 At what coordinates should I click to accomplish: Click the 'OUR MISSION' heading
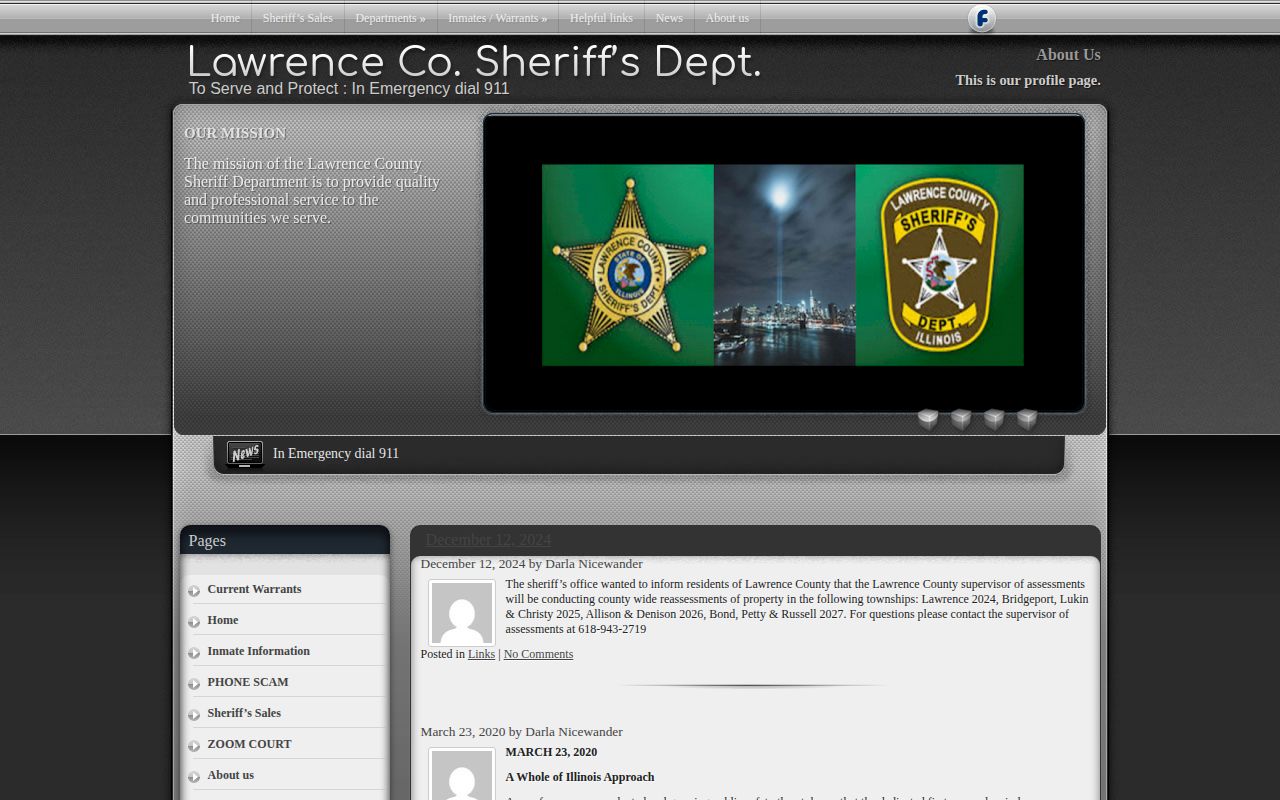[x=235, y=133]
